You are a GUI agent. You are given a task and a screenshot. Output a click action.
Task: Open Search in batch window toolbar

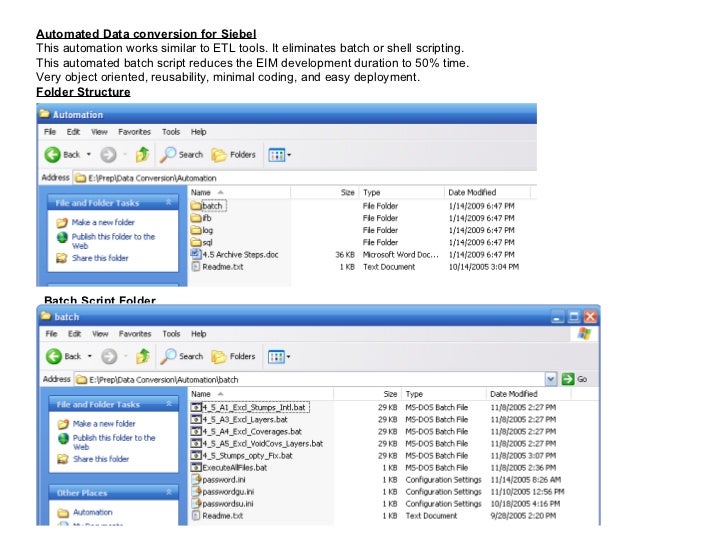pyautogui.click(x=182, y=356)
